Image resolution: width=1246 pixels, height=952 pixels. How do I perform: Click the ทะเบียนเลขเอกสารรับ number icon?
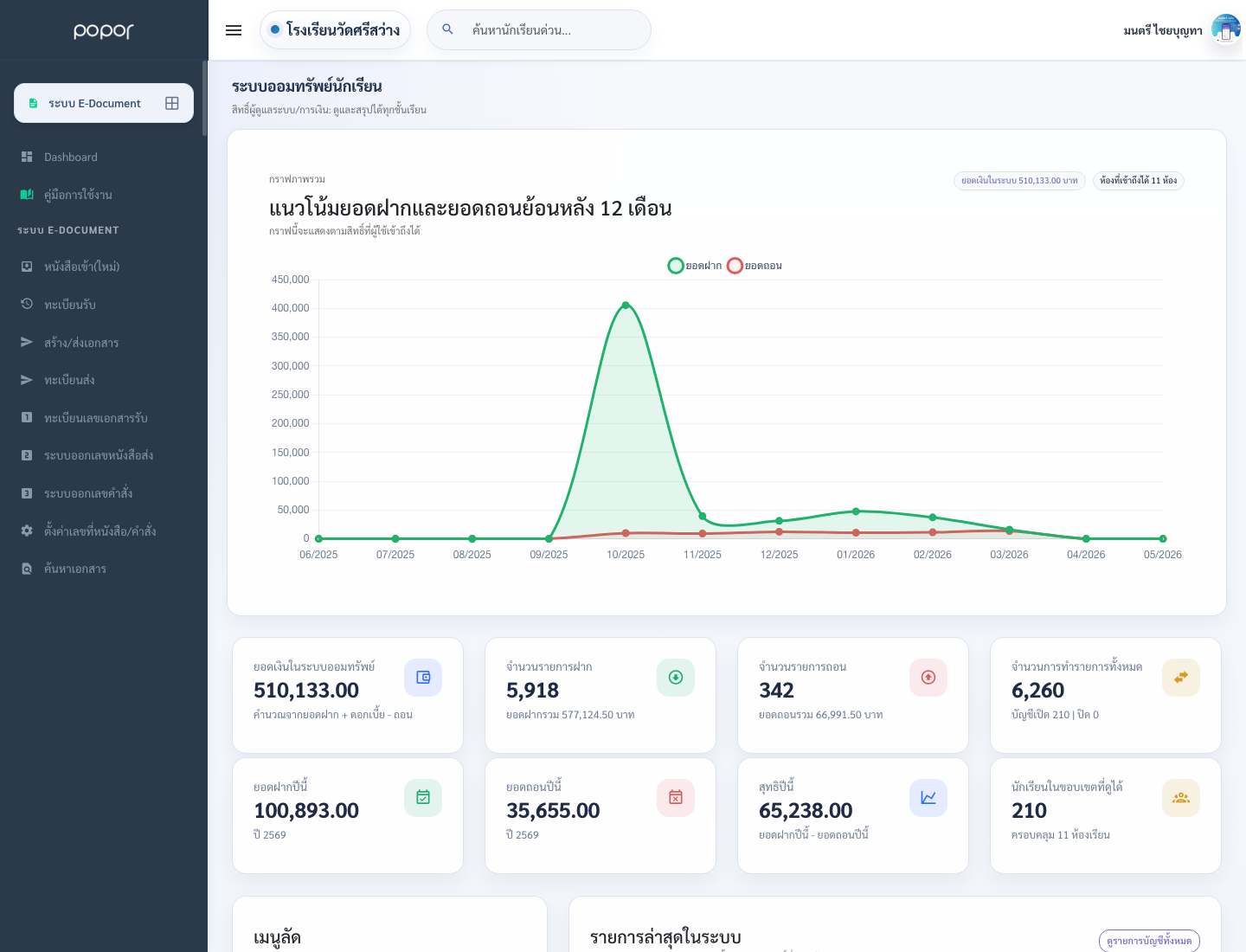point(27,417)
